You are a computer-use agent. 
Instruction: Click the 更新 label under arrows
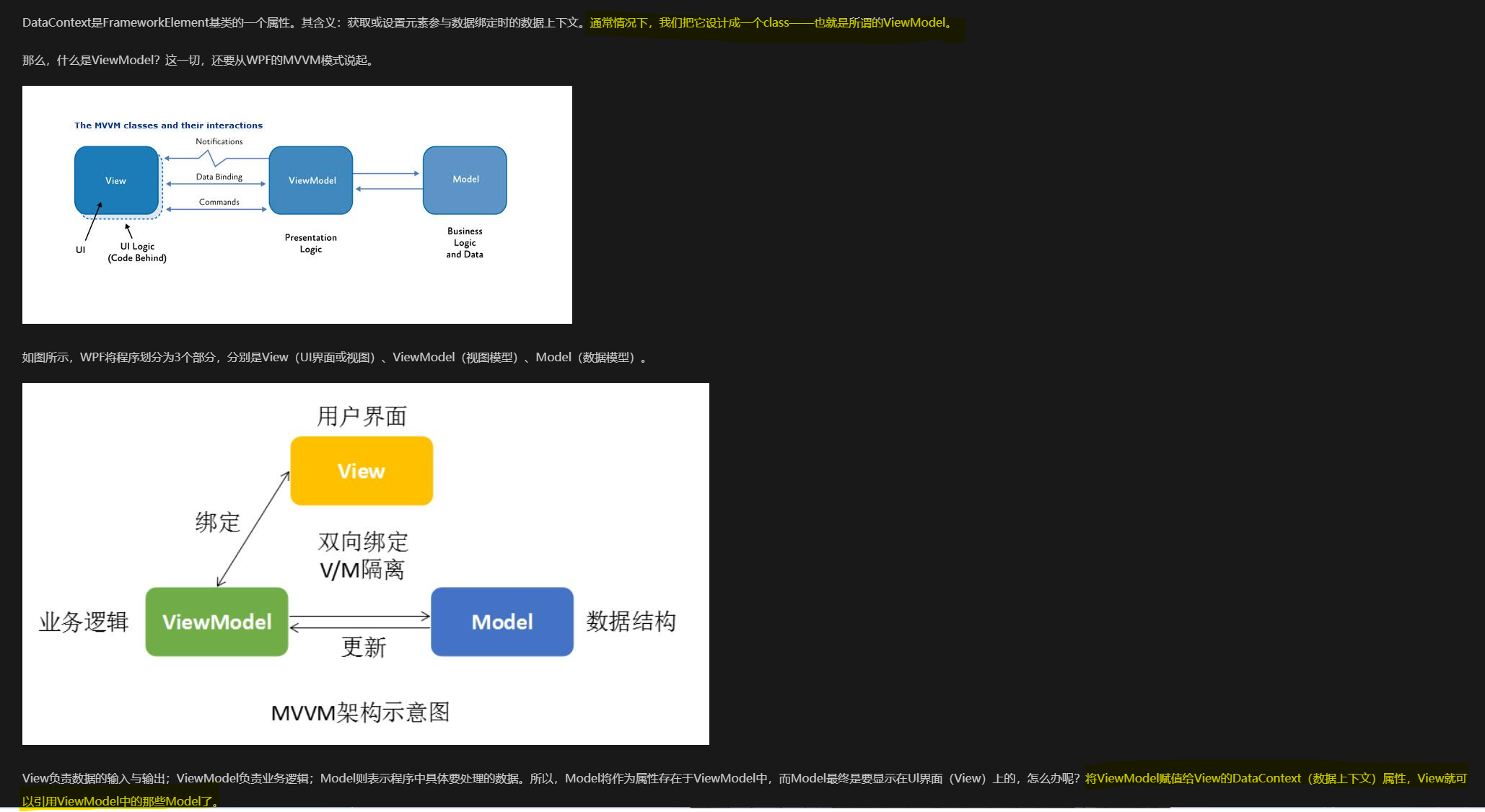364,647
